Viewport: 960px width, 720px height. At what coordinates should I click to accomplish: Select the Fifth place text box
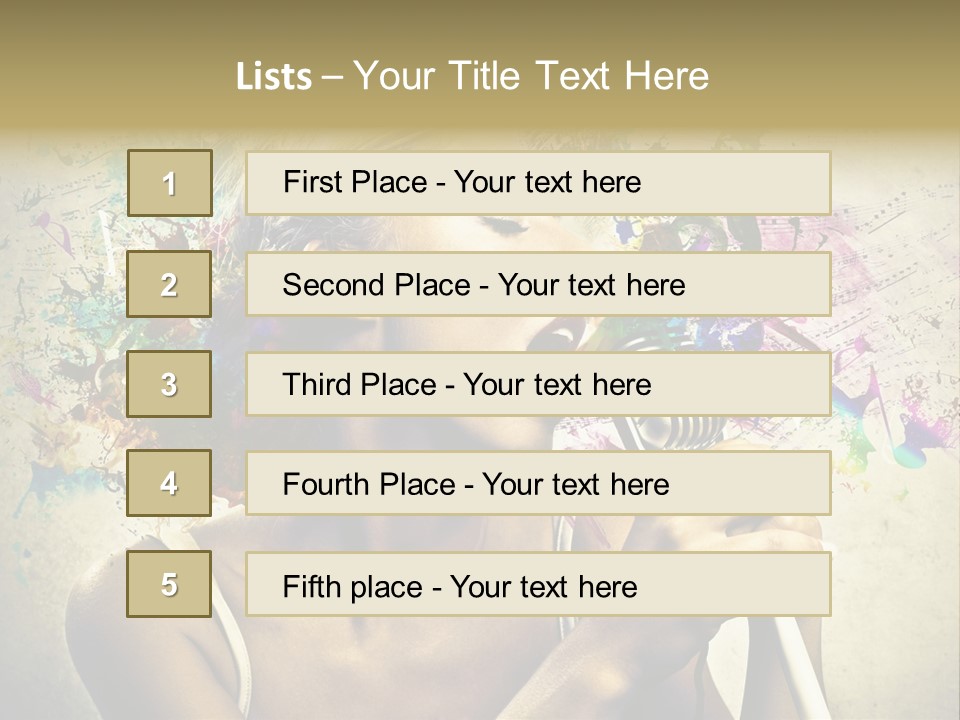pos(538,584)
